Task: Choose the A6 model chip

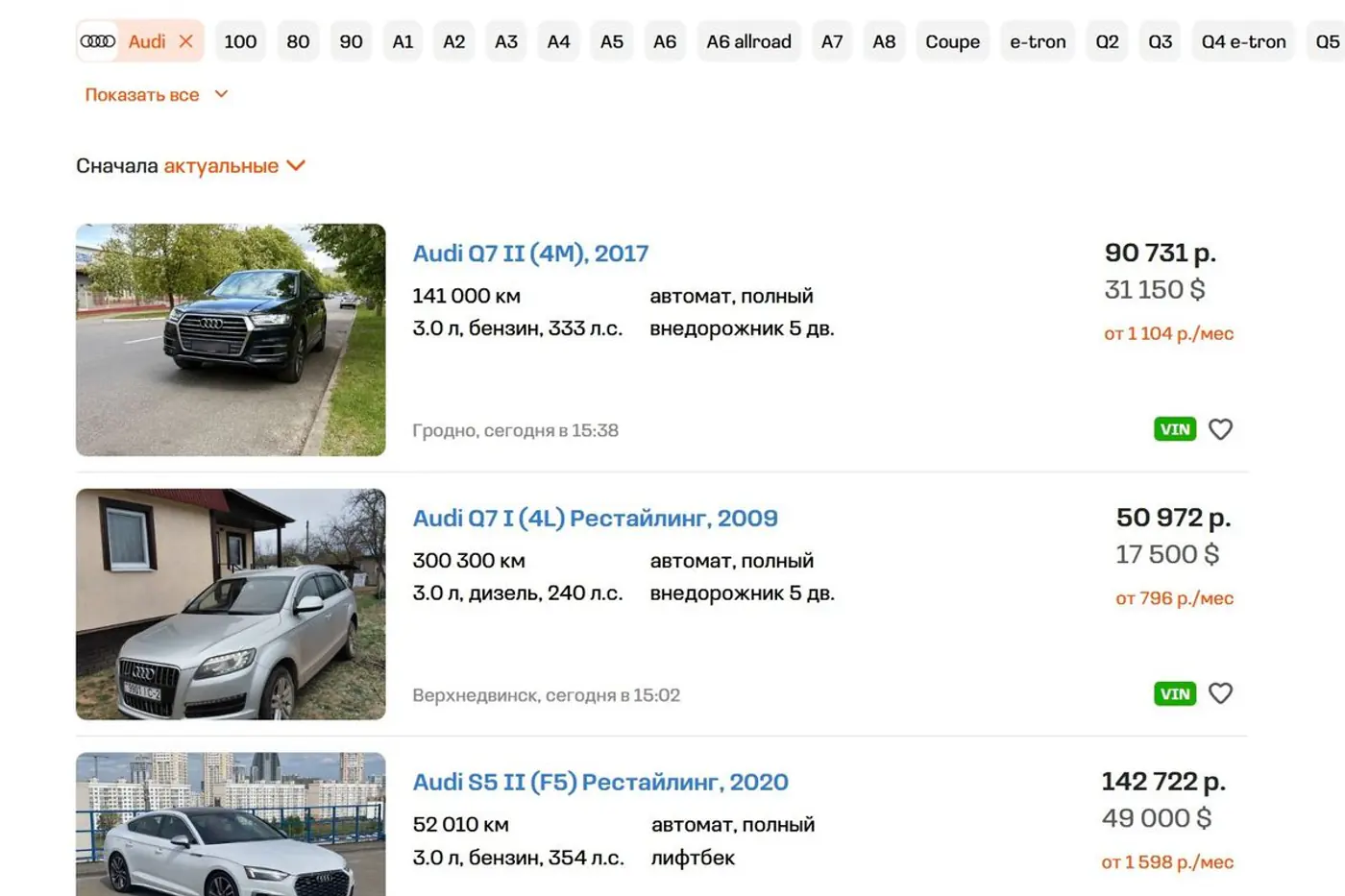Action: [665, 41]
